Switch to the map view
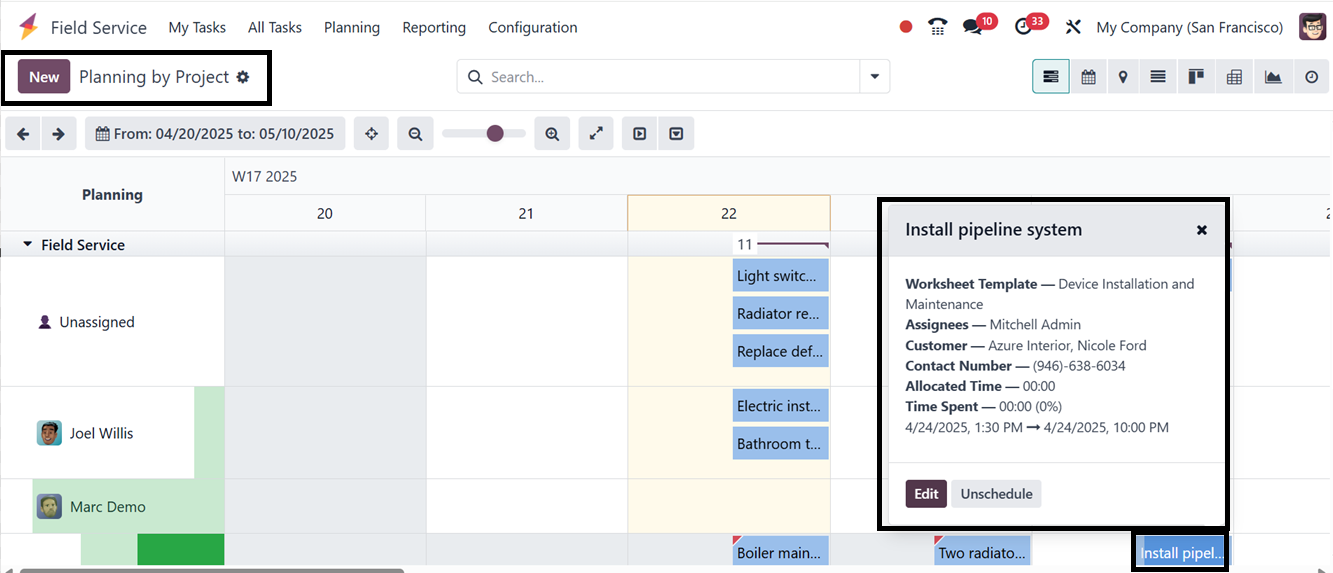This screenshot has height=573, width=1333. (1123, 77)
